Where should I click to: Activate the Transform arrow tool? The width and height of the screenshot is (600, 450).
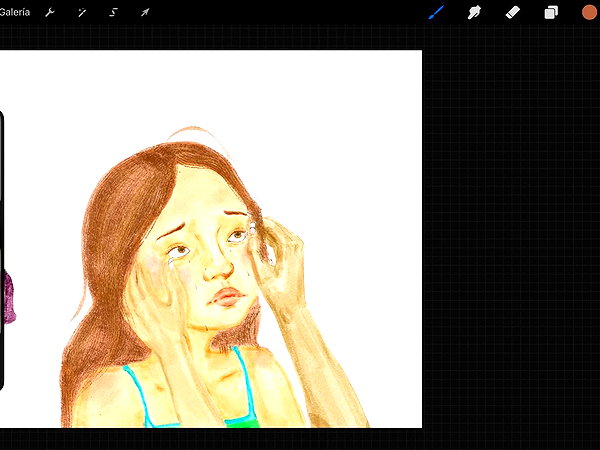145,13
